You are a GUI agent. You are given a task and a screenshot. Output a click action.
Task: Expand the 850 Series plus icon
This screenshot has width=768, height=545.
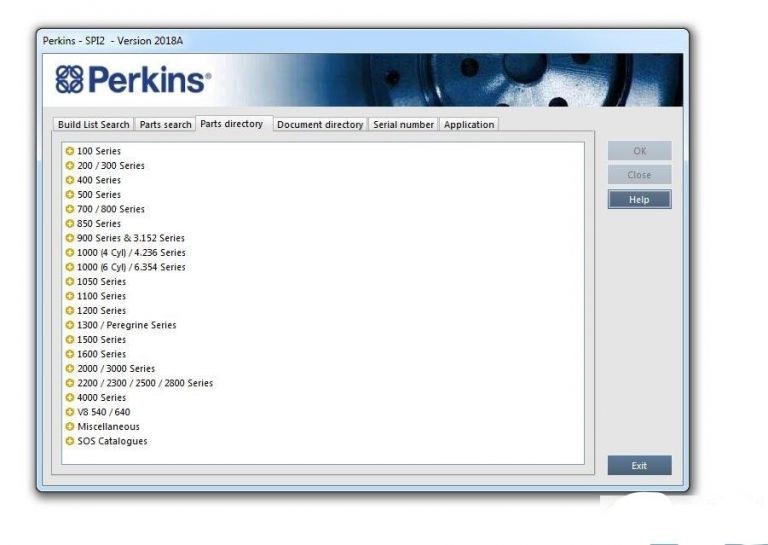70,223
